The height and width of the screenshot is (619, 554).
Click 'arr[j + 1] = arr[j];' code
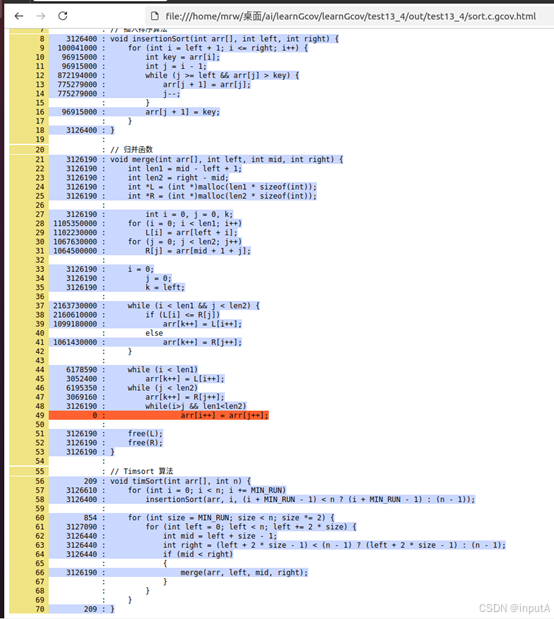point(207,84)
